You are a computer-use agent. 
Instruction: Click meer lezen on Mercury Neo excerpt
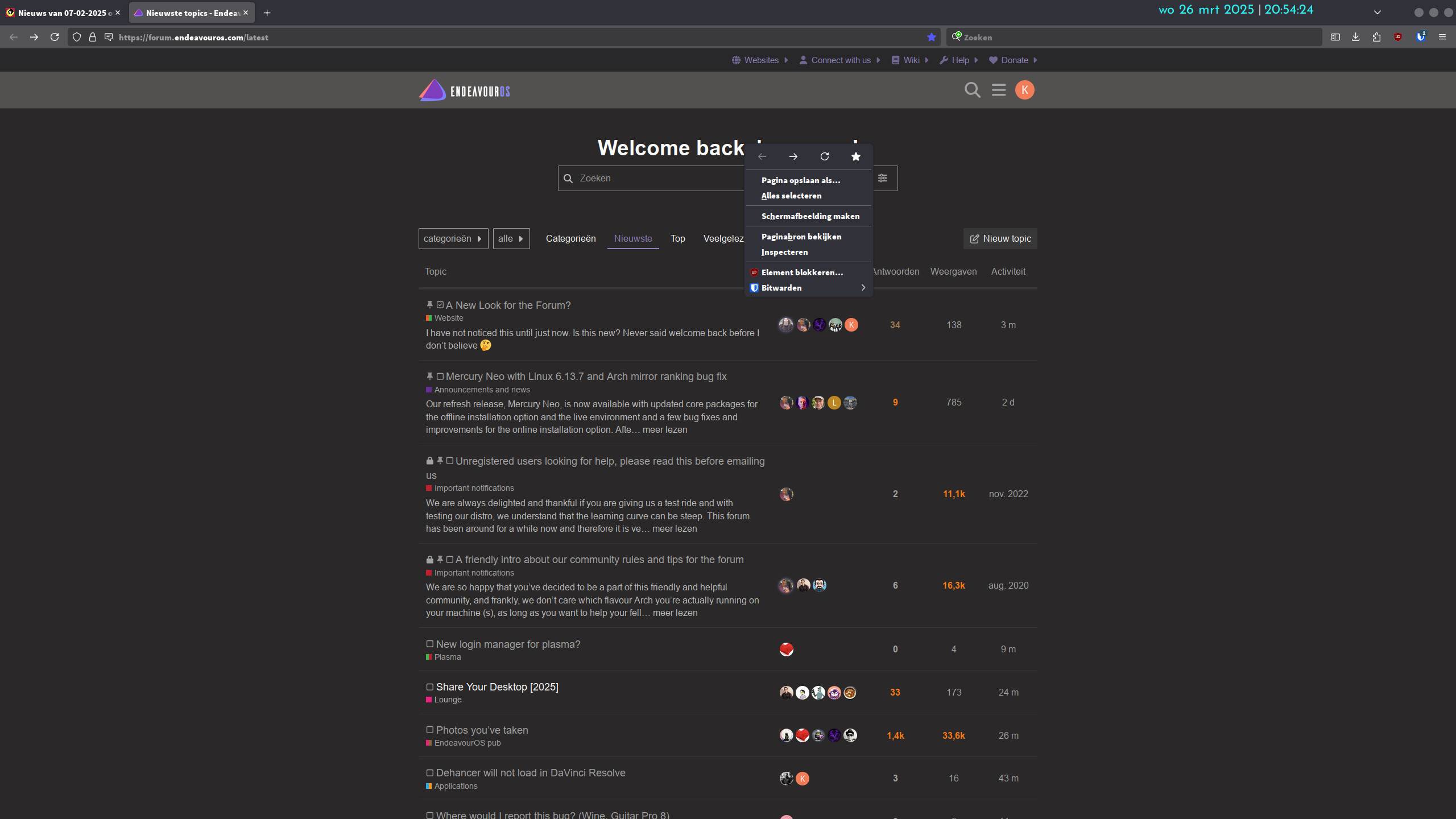click(x=665, y=430)
